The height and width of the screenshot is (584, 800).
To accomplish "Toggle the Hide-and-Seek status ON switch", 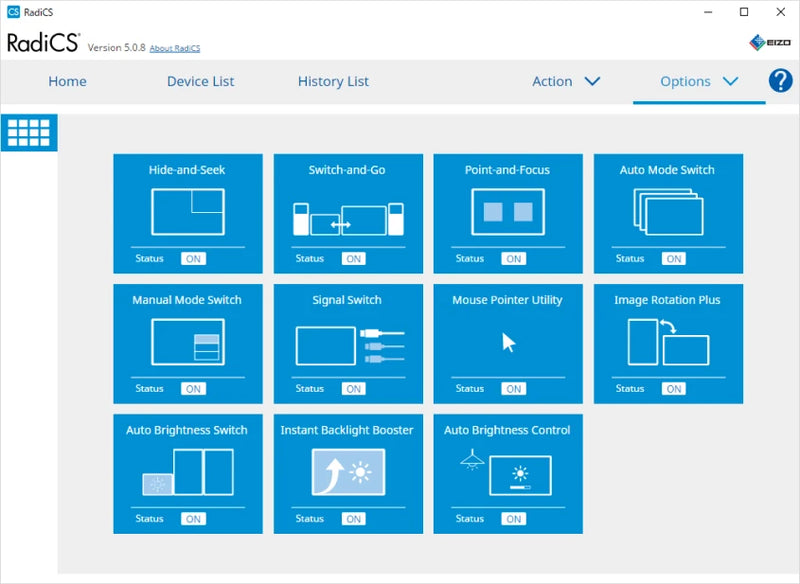I will coord(193,259).
